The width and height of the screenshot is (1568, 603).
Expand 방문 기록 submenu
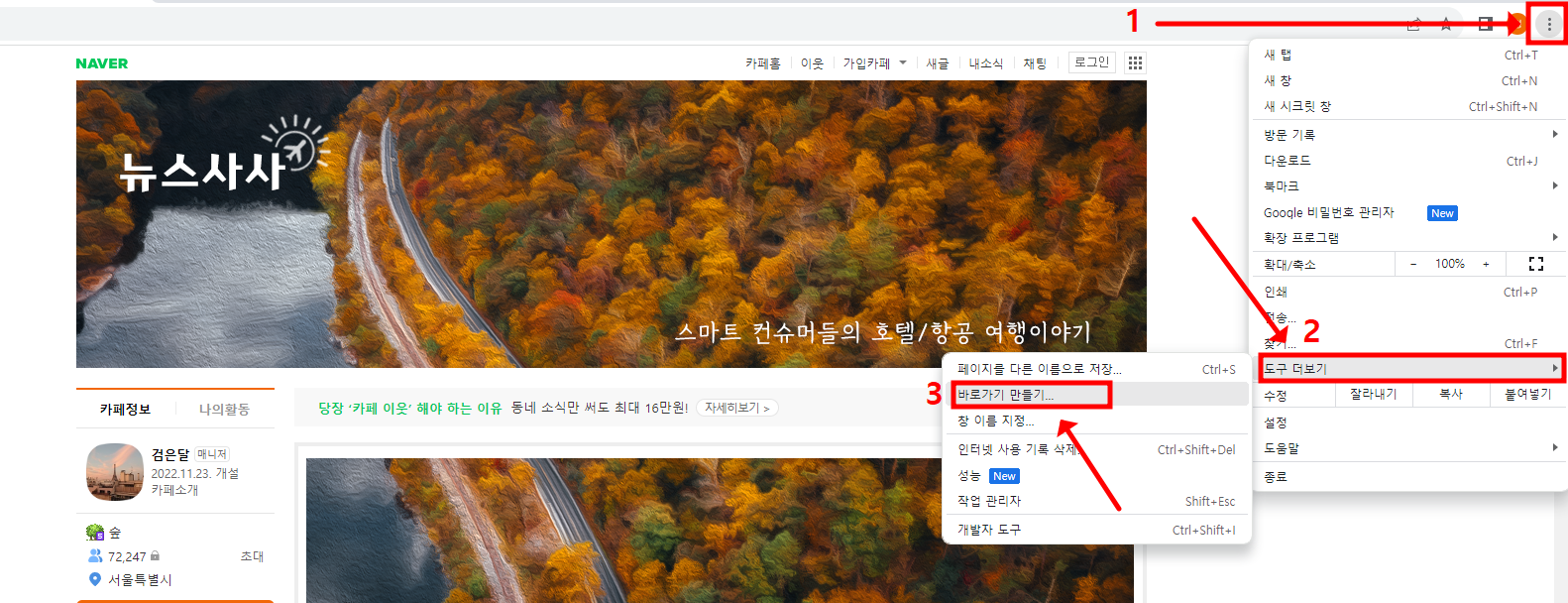pyautogui.click(x=1407, y=134)
